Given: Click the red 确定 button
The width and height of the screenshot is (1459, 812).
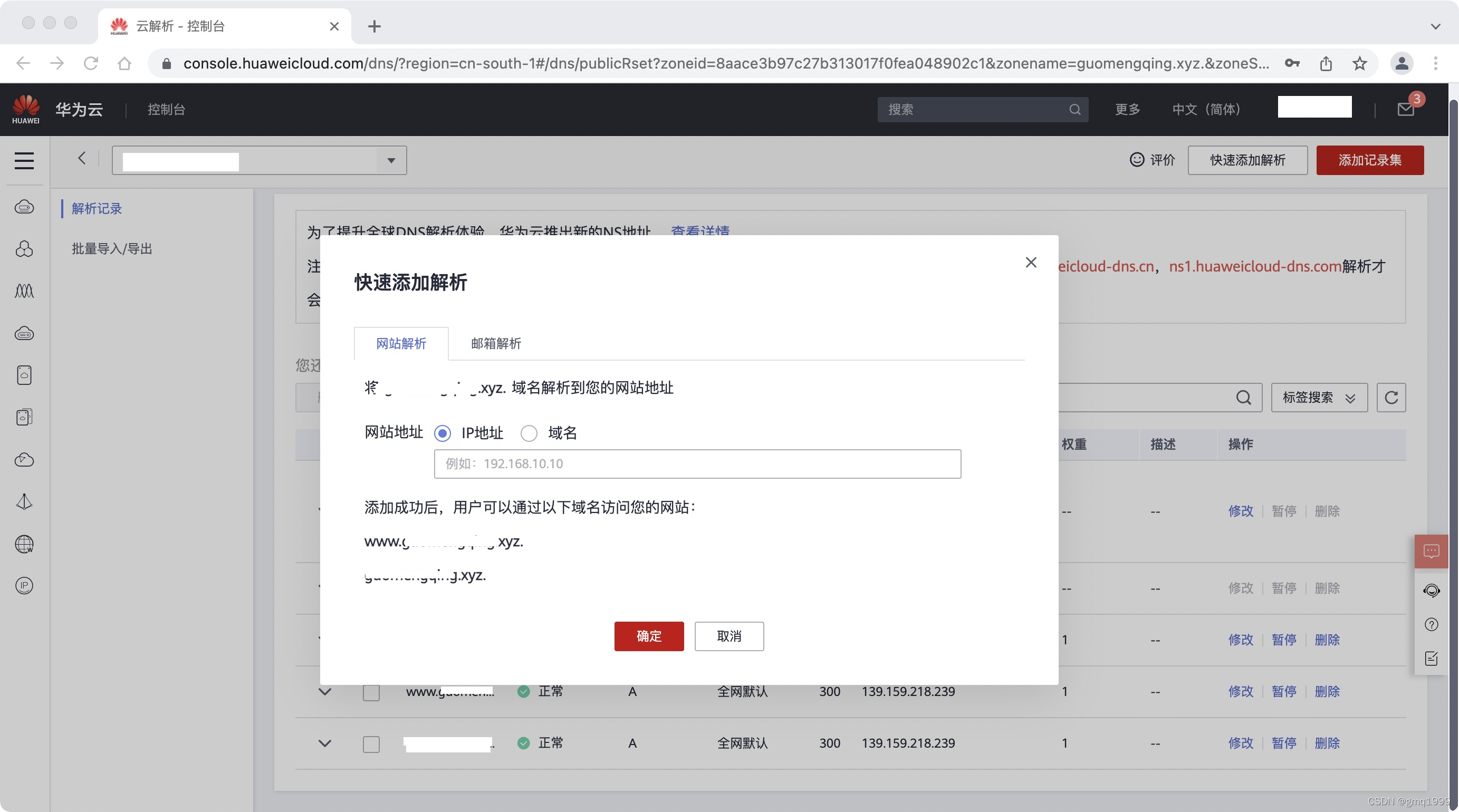Looking at the screenshot, I should [x=648, y=636].
